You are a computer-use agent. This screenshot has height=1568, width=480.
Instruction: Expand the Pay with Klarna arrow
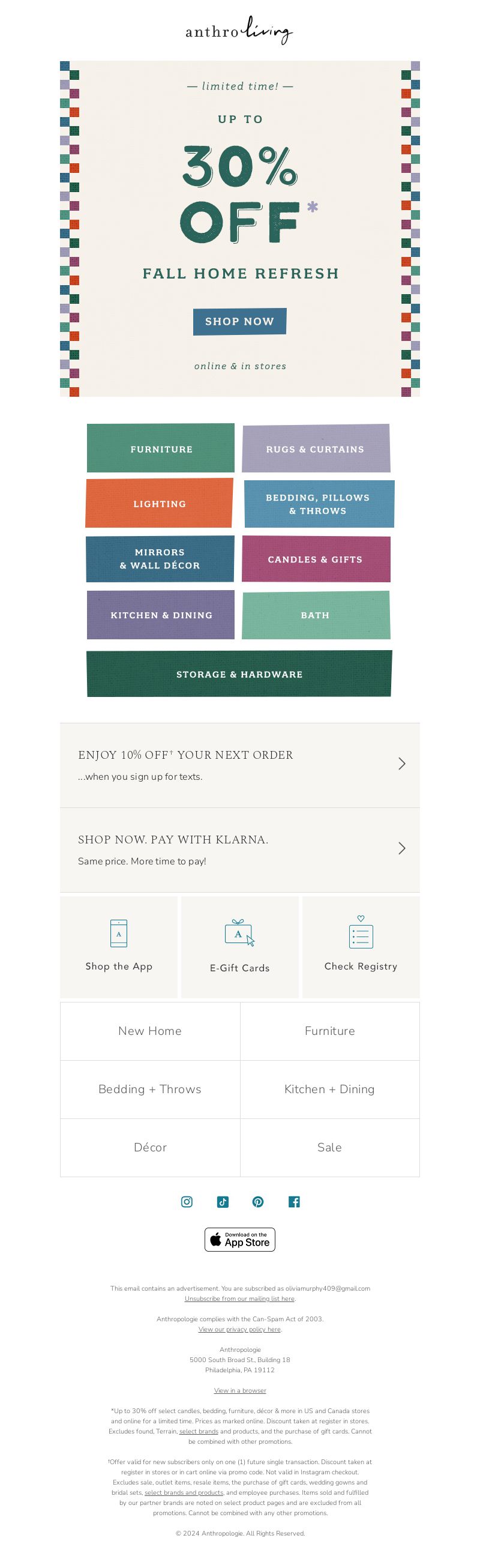point(401,848)
